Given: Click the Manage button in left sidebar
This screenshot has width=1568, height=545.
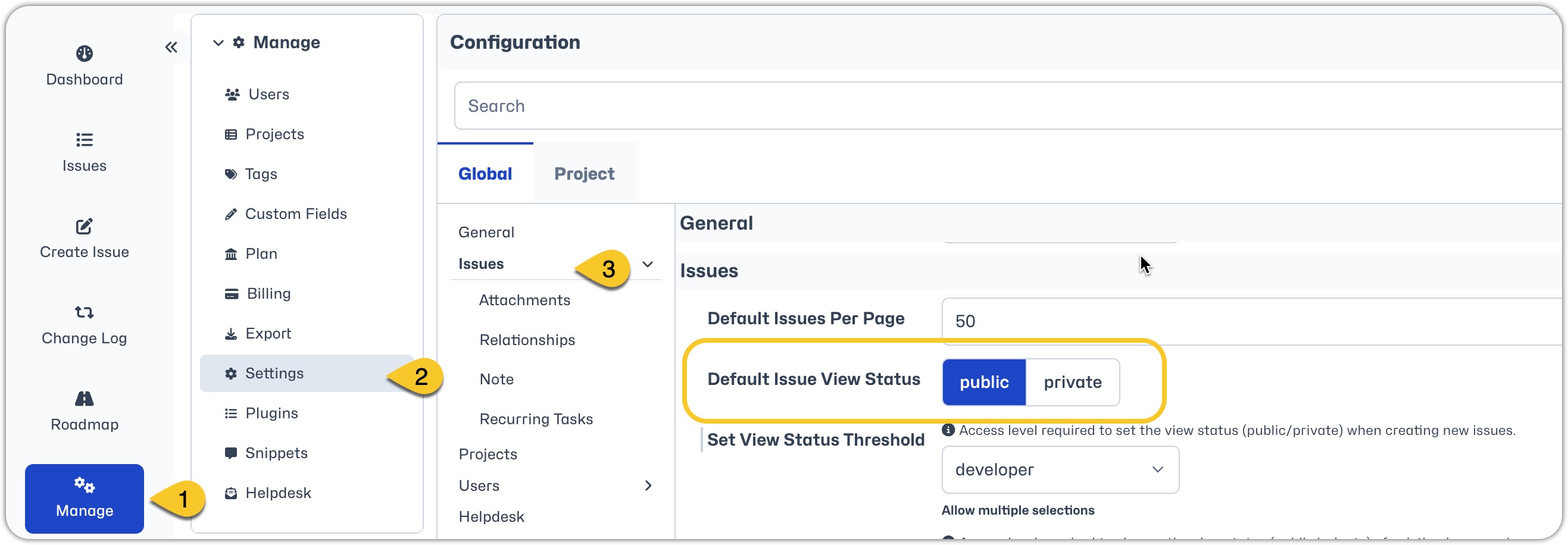Looking at the screenshot, I should coord(85,499).
